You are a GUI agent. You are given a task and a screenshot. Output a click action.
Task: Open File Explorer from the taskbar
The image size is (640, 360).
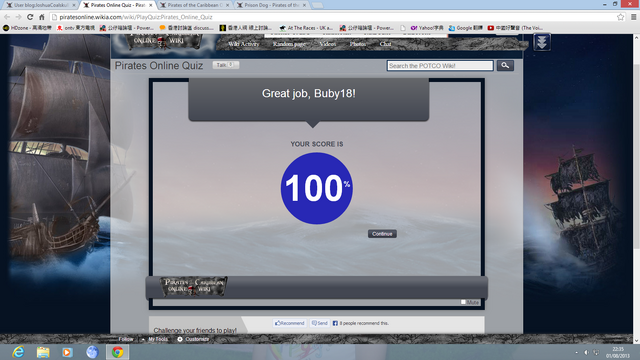click(x=43, y=352)
